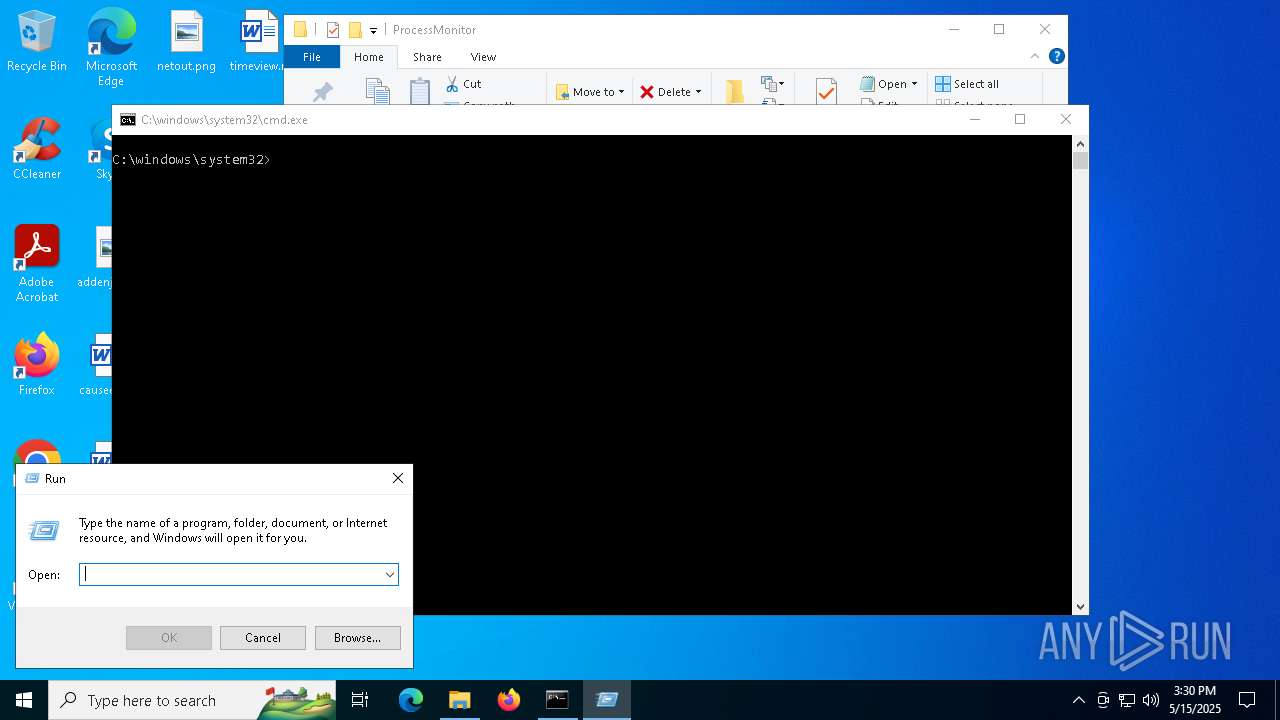
Task: Open the network icon in system tray
Action: [1127, 700]
